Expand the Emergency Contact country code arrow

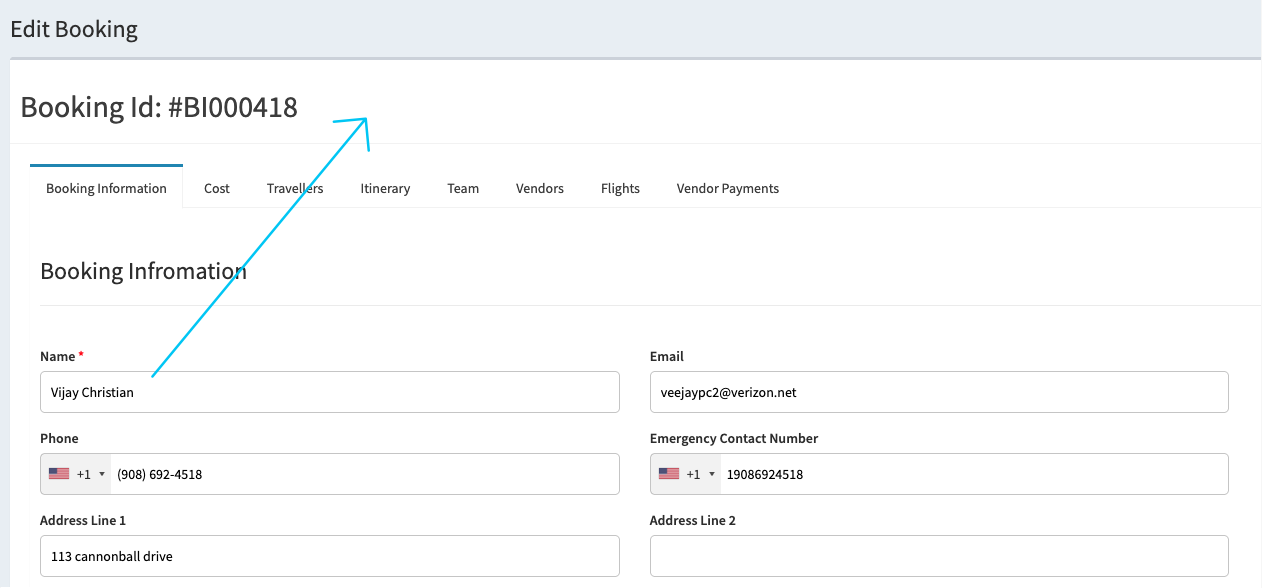coord(712,475)
